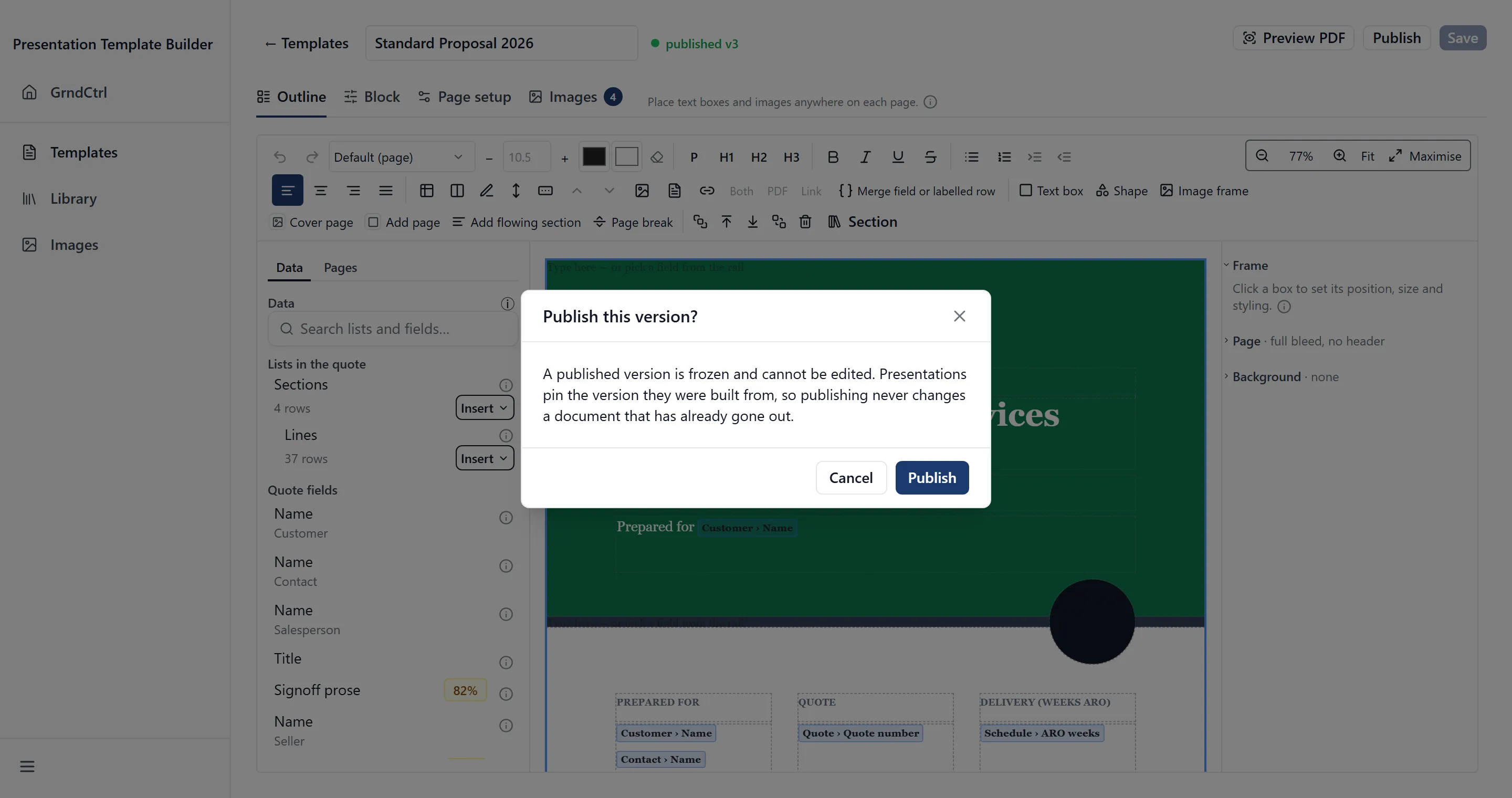Set paragraph style with P
This screenshot has height=798, width=1512.
click(x=694, y=156)
